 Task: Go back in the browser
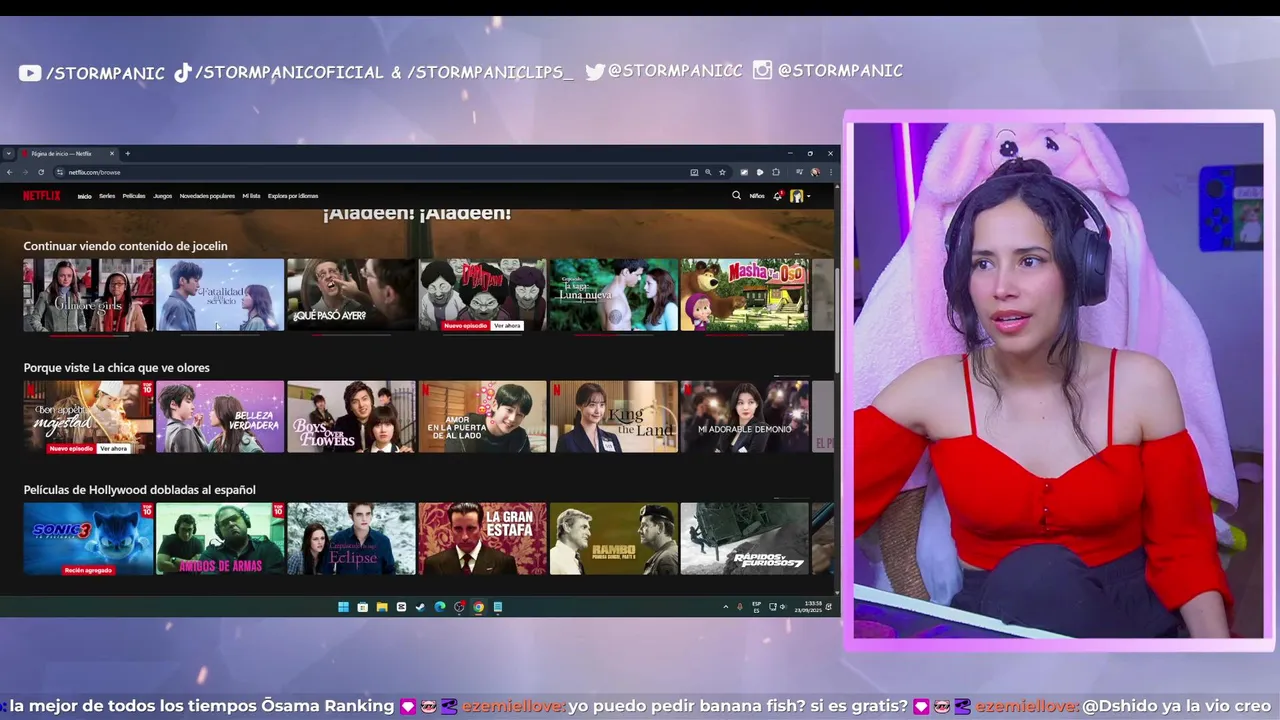(10, 172)
